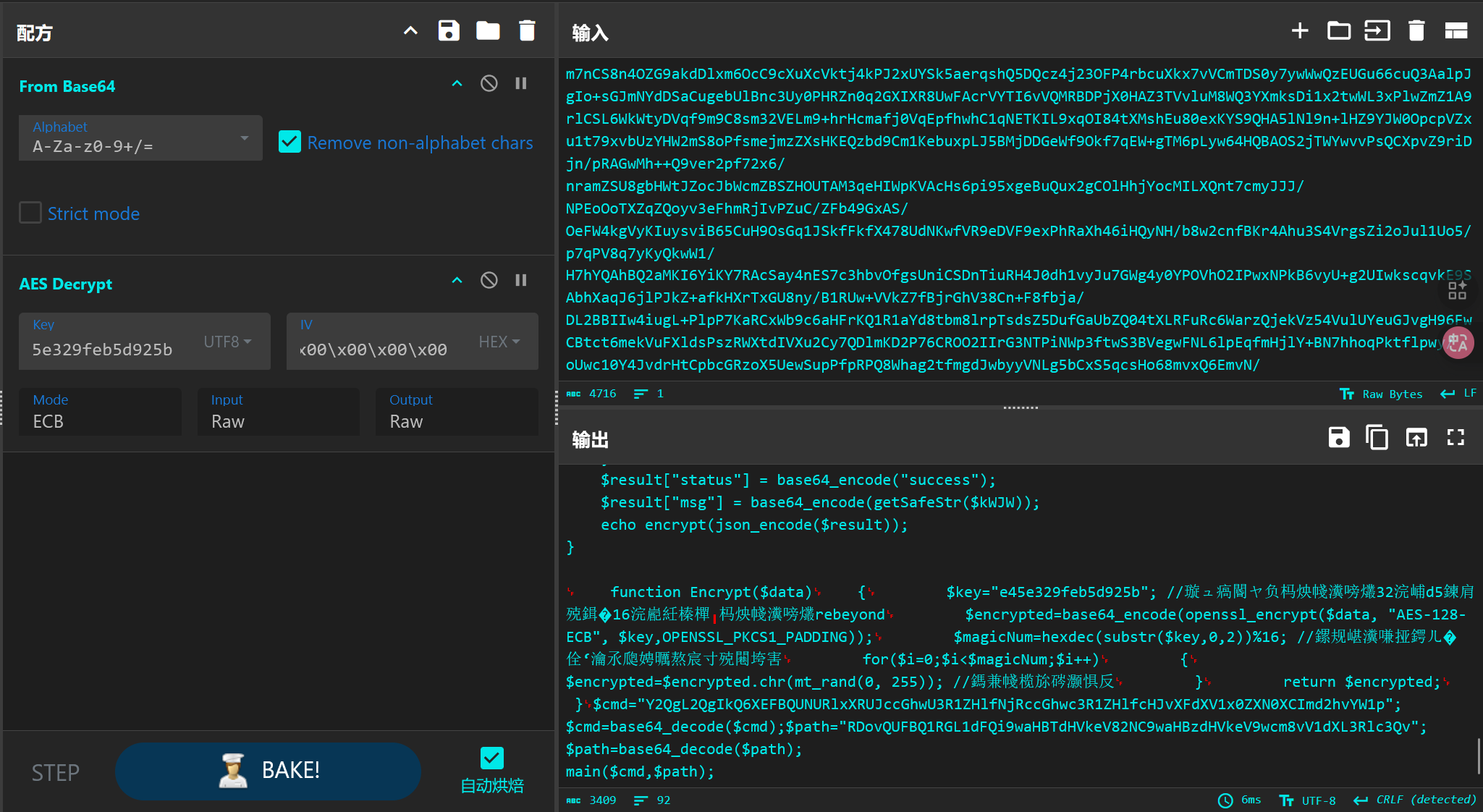
Task: Collapse the AES Decrypt operation
Action: [x=457, y=281]
